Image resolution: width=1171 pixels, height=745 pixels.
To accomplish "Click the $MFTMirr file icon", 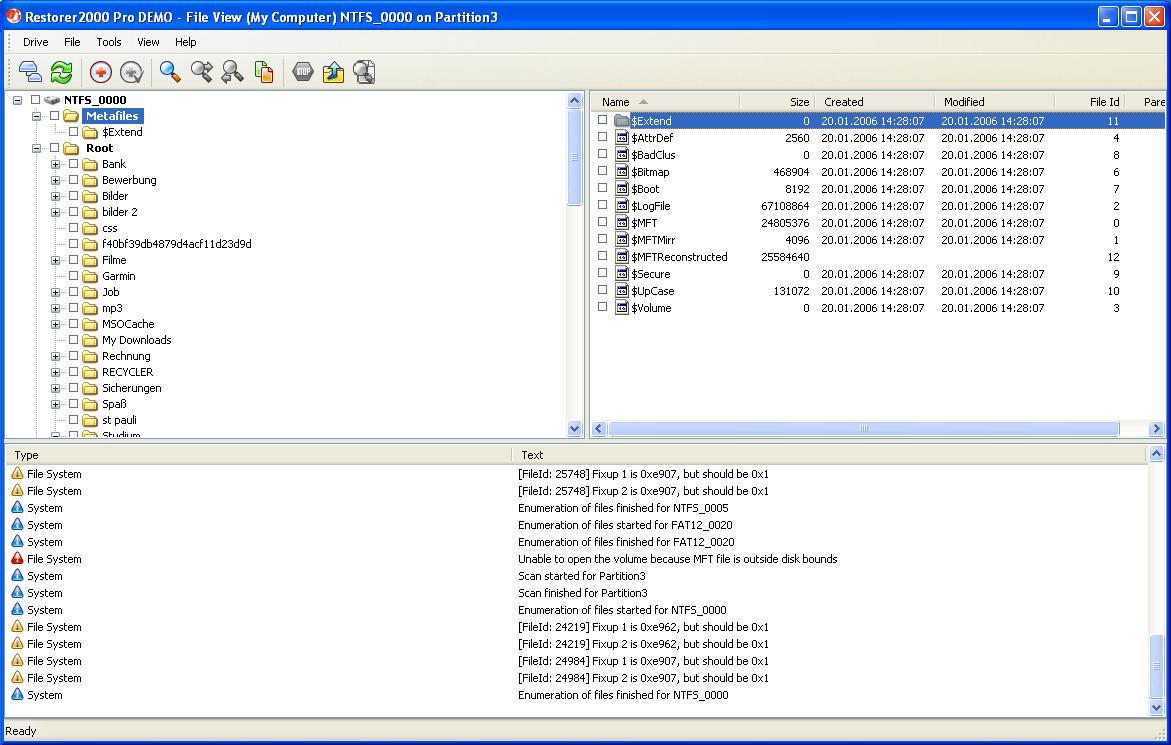I will tap(622, 240).
